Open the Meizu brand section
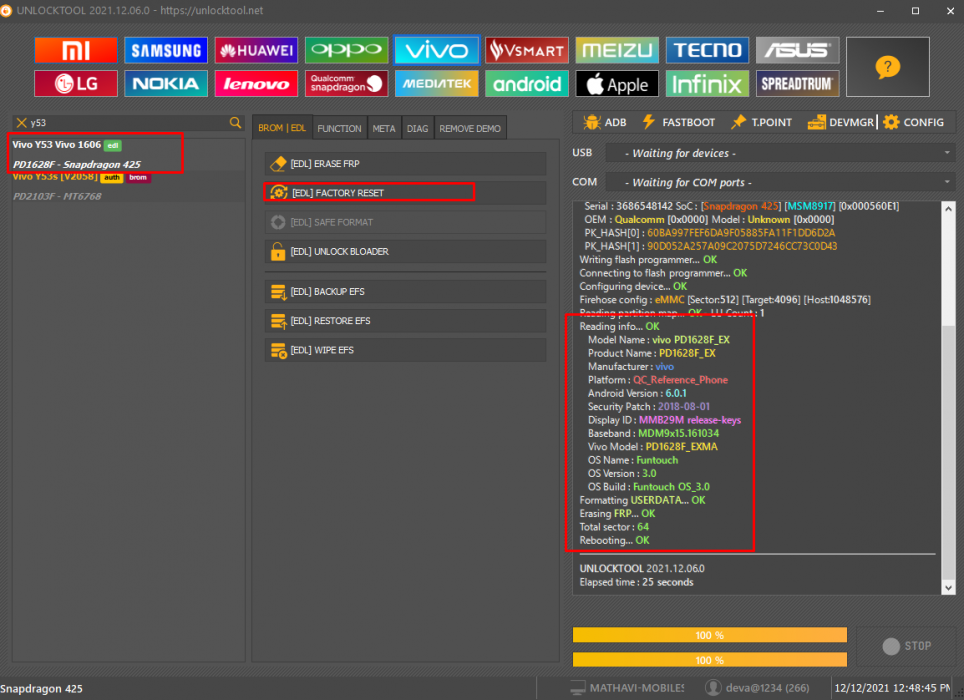 (x=617, y=50)
